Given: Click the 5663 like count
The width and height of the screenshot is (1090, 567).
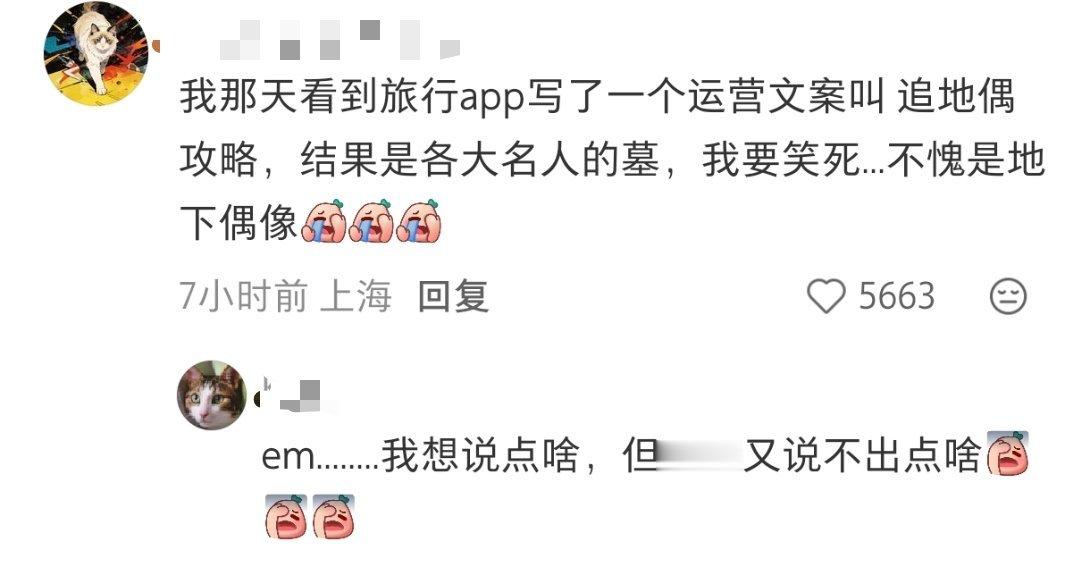Looking at the screenshot, I should [x=897, y=297].
